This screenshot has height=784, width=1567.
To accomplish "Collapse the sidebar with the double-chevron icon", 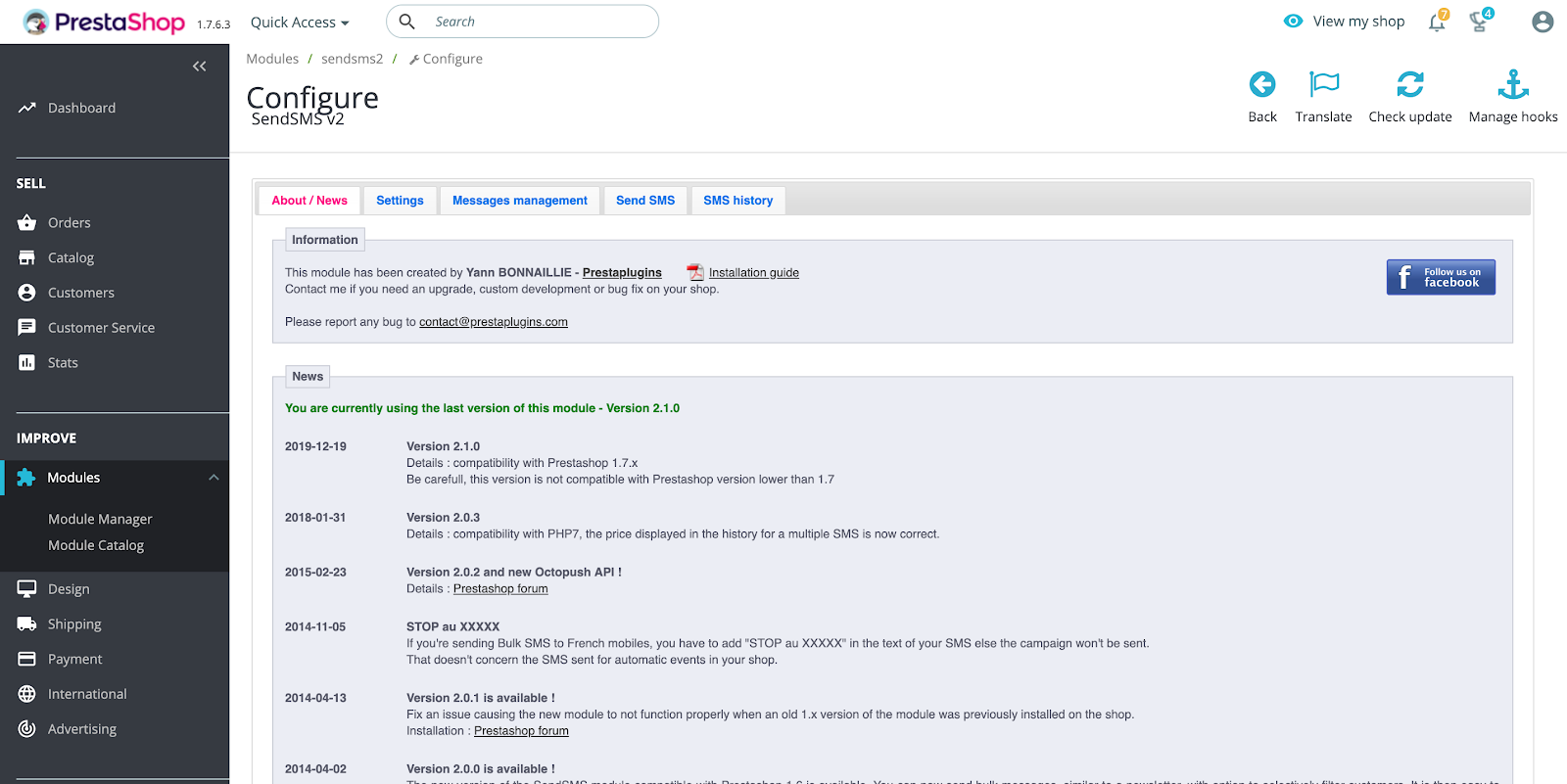I will pyautogui.click(x=200, y=67).
